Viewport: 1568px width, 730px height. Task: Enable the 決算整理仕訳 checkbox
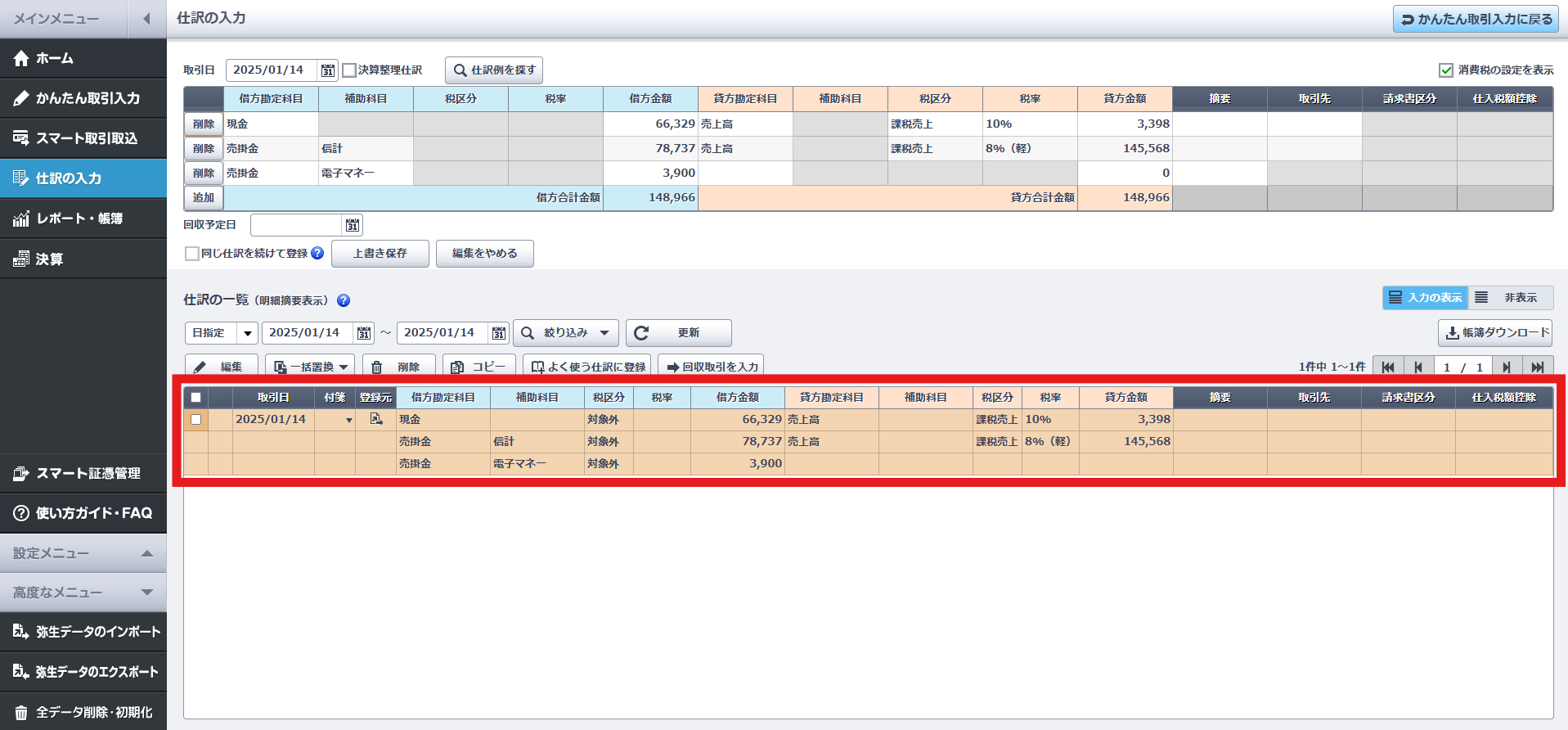click(349, 70)
